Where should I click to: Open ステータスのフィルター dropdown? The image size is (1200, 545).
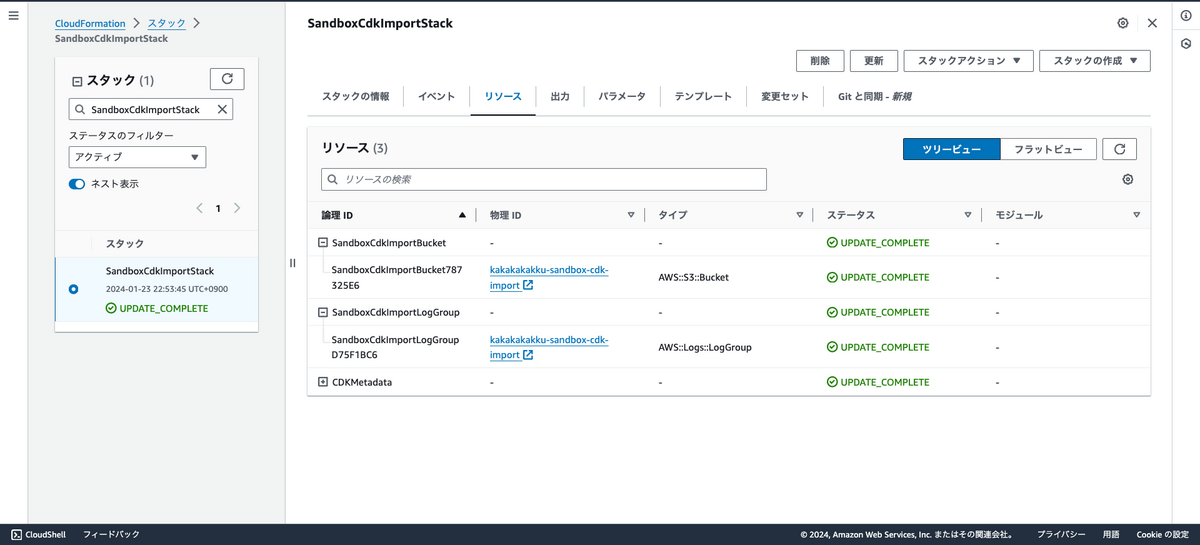(x=137, y=157)
